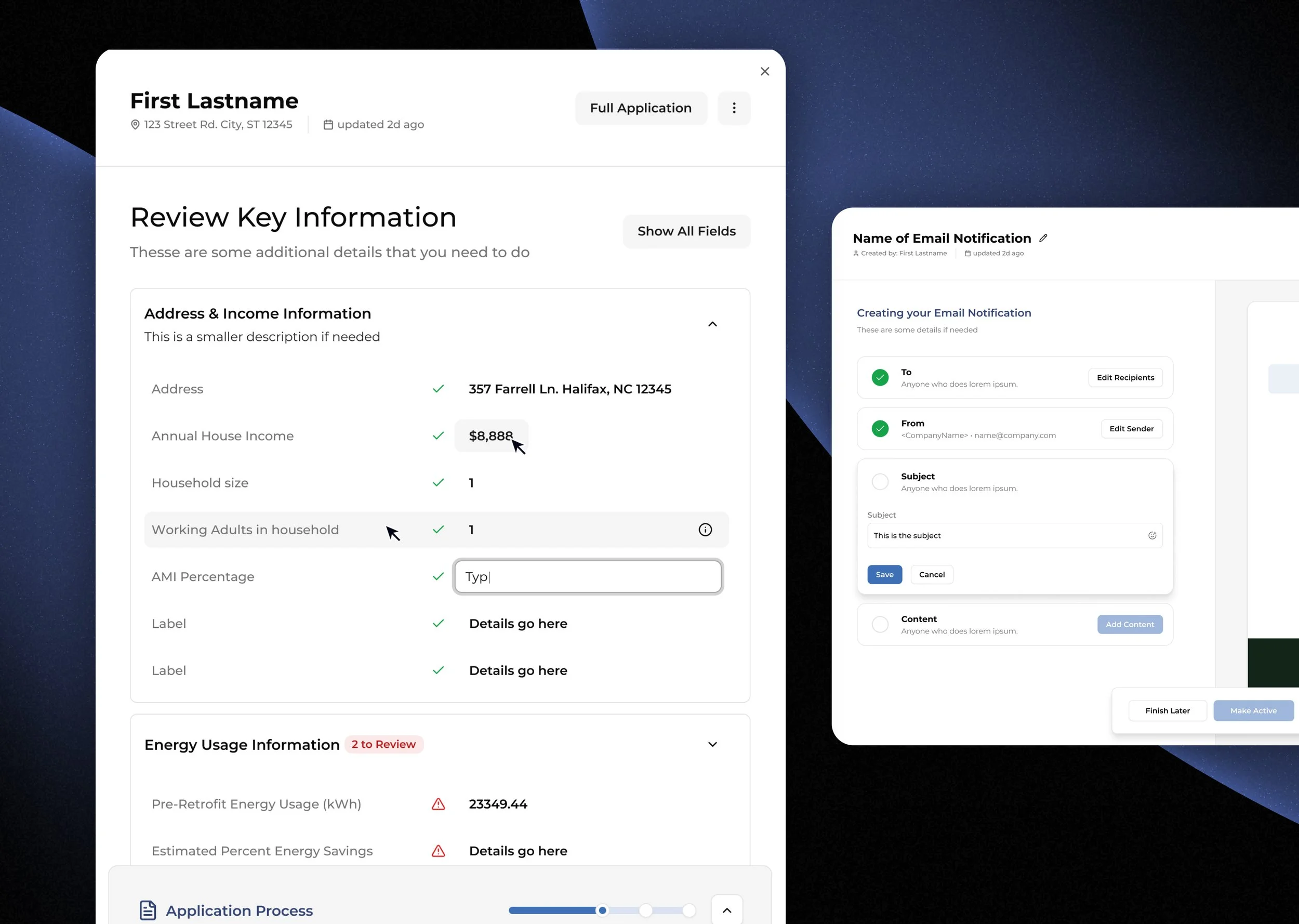Viewport: 1299px width, 924px height.
Task: Toggle the Subject step radio circle
Action: (880, 482)
